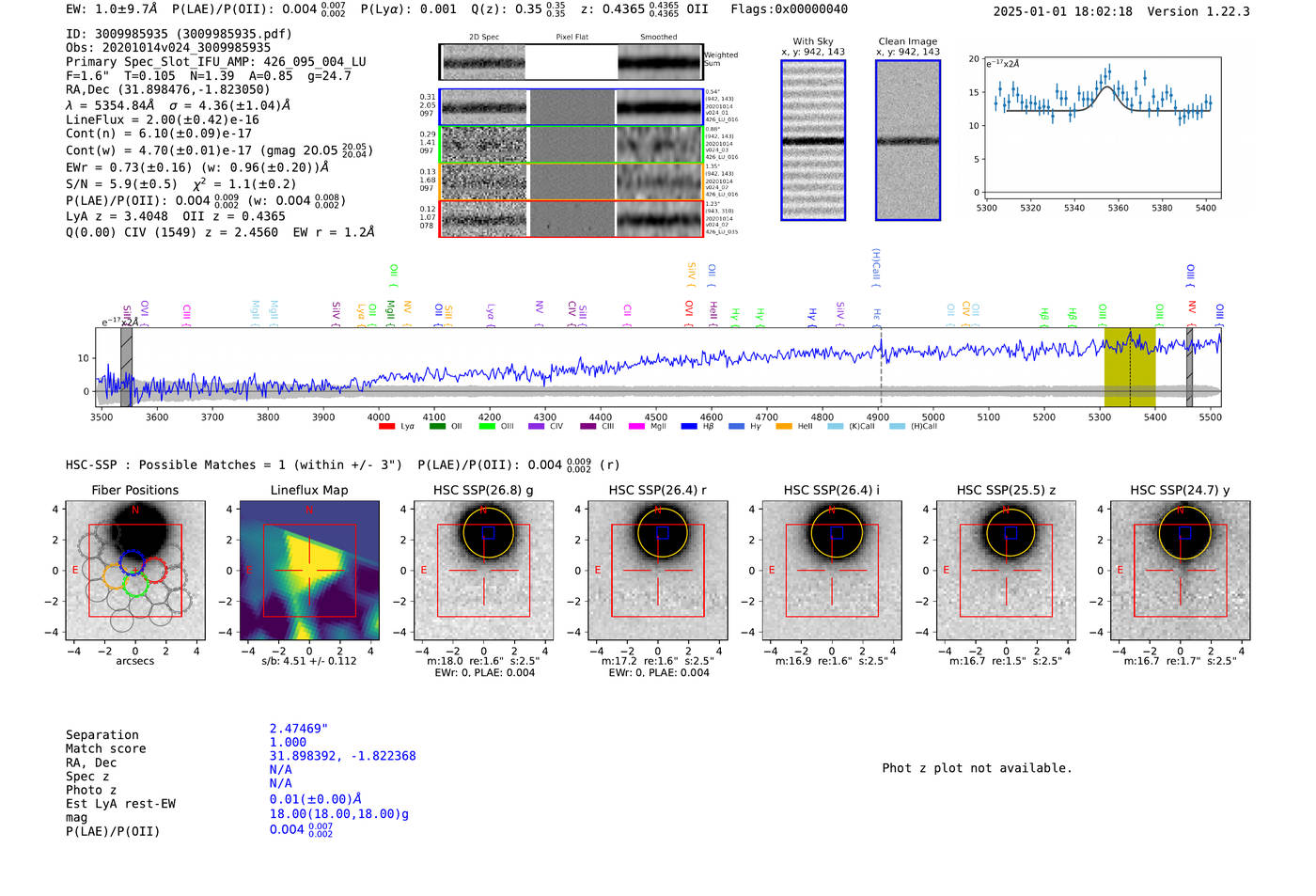The image size is (1316, 896).
Task: Click the blue RA, Dec match value
Action: coord(342,756)
